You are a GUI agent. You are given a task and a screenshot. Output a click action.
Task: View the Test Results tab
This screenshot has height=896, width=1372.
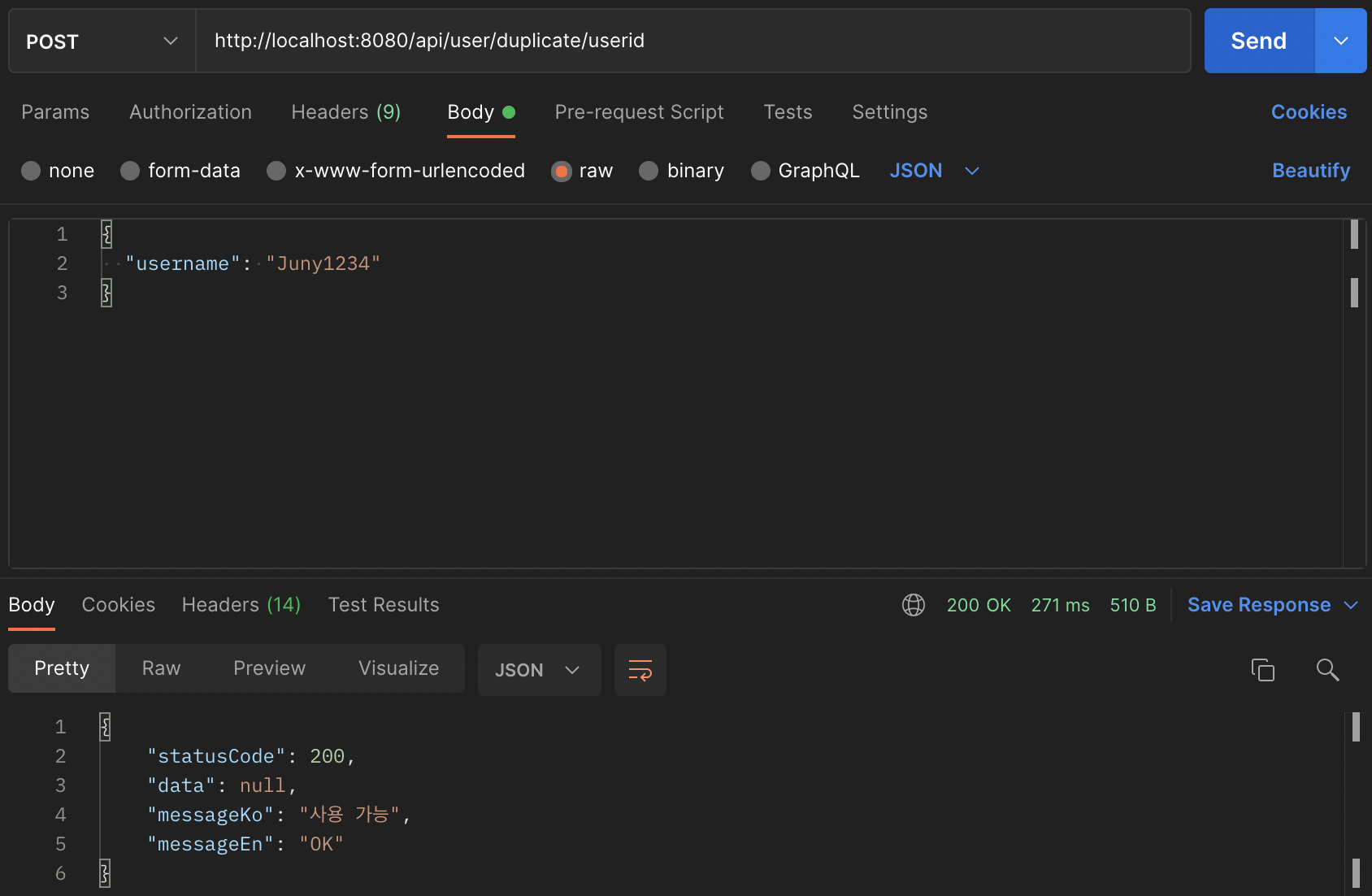click(x=384, y=605)
